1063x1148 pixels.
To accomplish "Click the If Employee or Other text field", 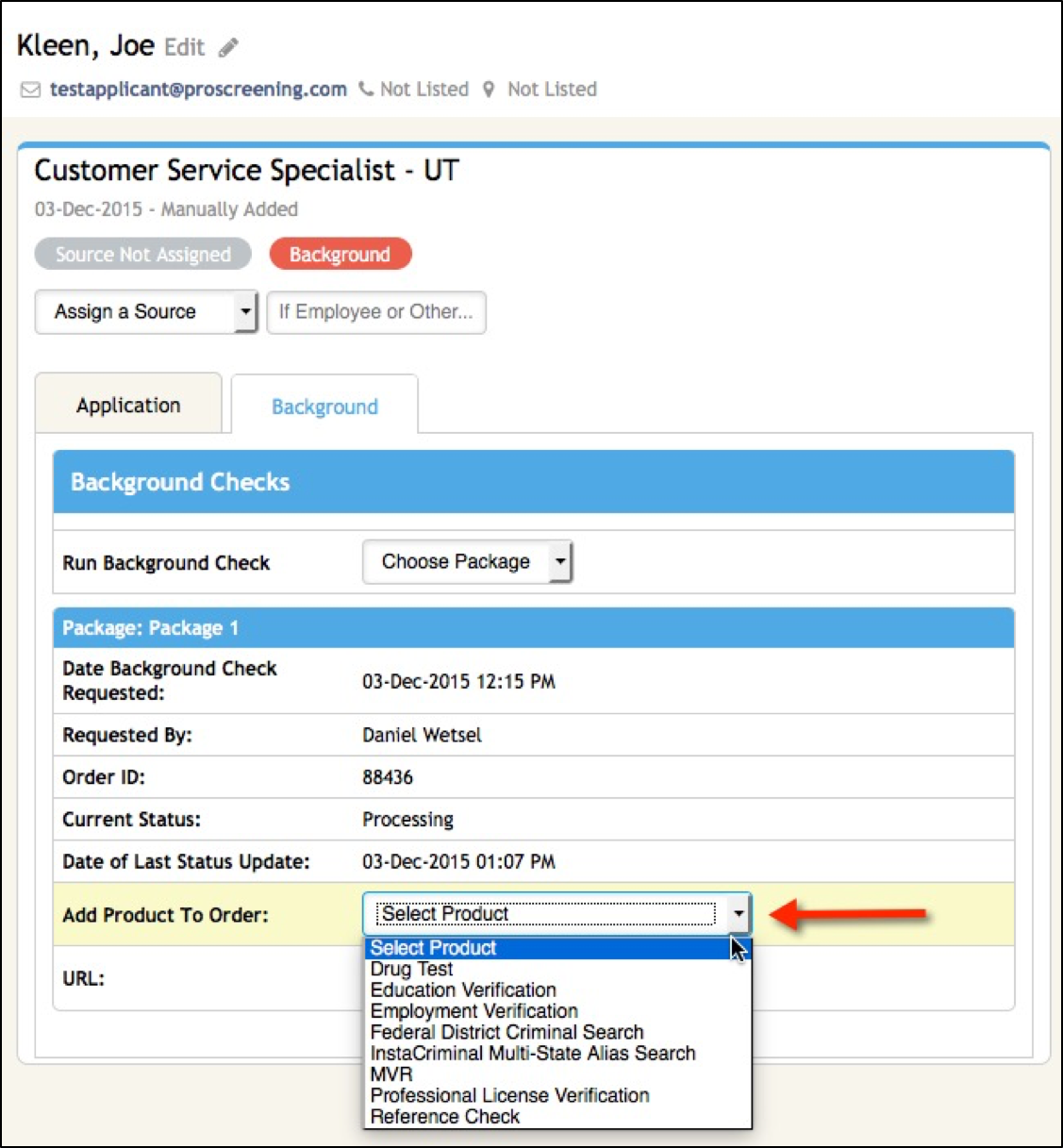I will pos(376,312).
